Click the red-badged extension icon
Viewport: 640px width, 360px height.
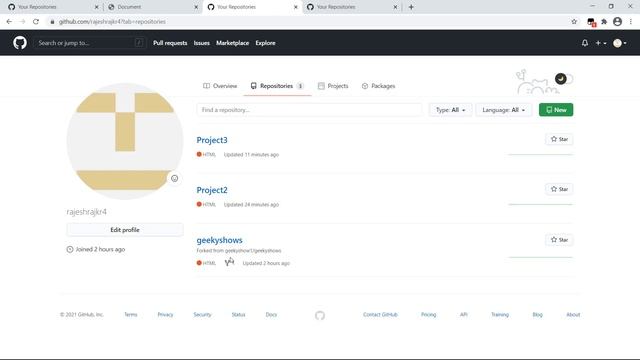pyautogui.click(x=591, y=22)
